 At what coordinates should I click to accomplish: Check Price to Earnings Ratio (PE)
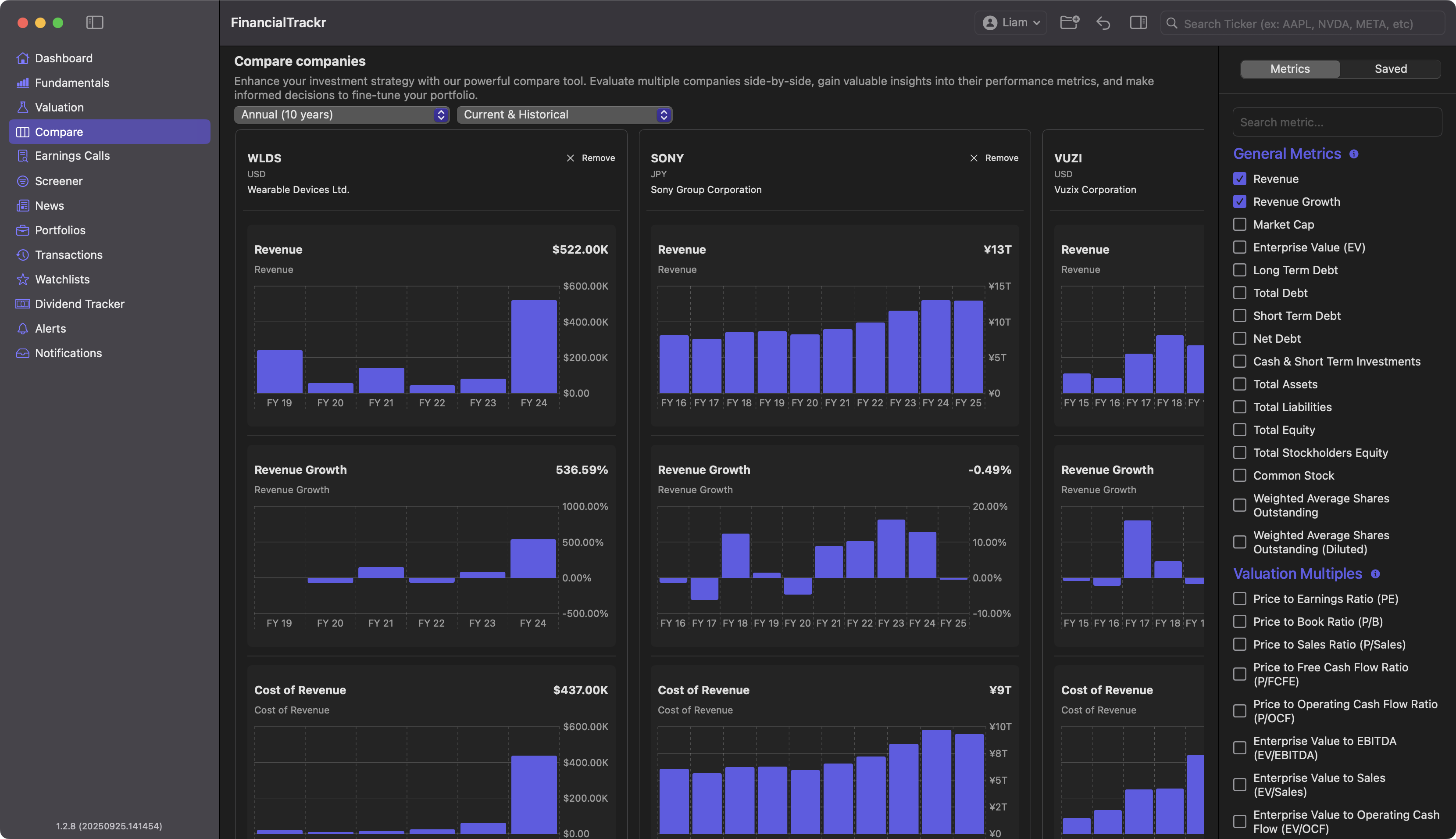(1239, 599)
